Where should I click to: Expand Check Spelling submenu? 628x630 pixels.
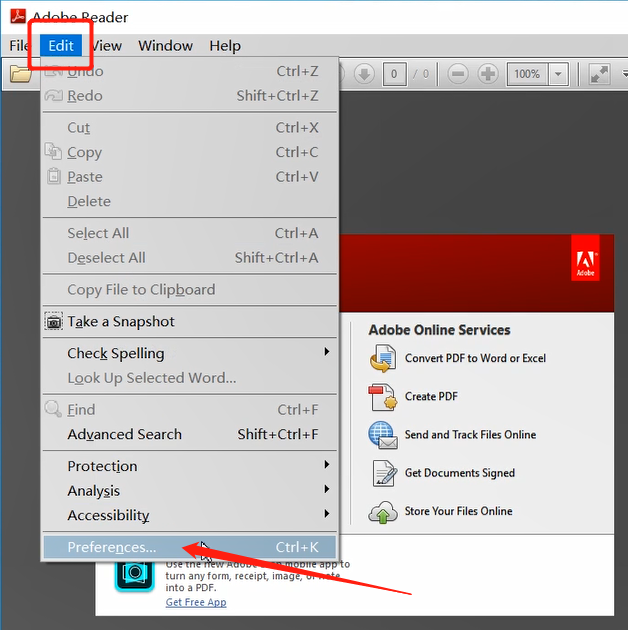189,353
